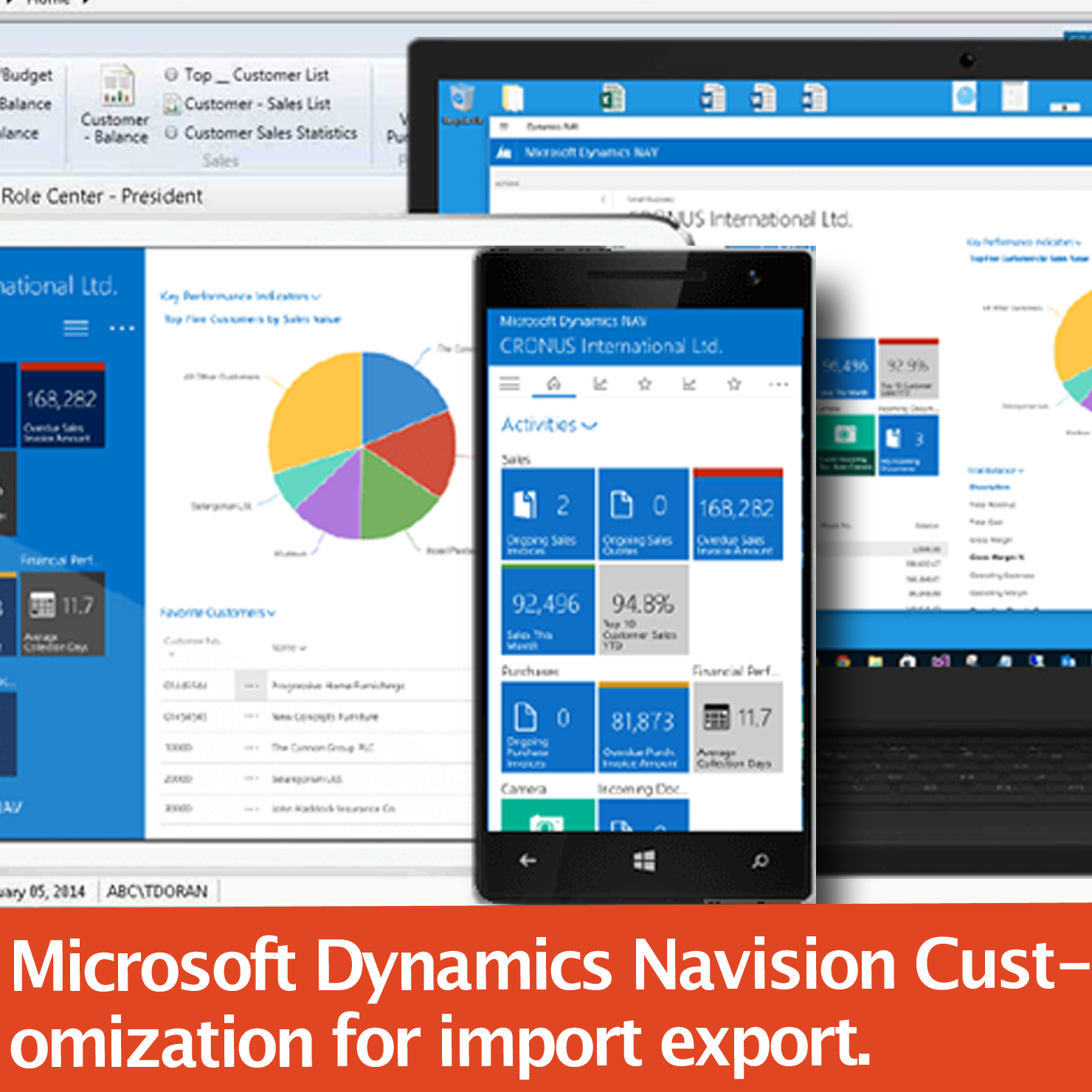Select the Selangorian Ltd. customer row

[x=317, y=778]
